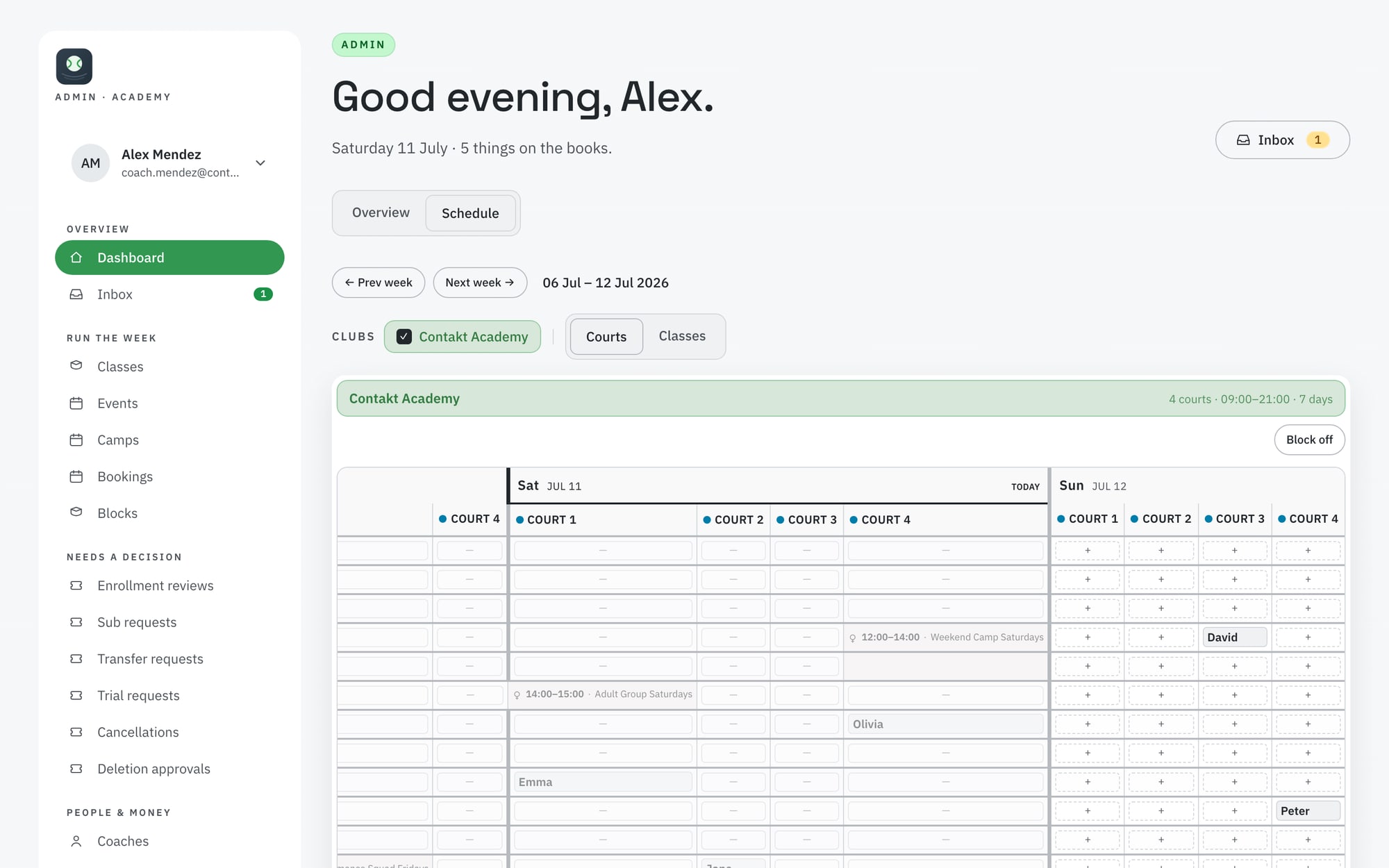Open the top-right Inbox button
This screenshot has width=1389, height=868.
pyautogui.click(x=1282, y=140)
